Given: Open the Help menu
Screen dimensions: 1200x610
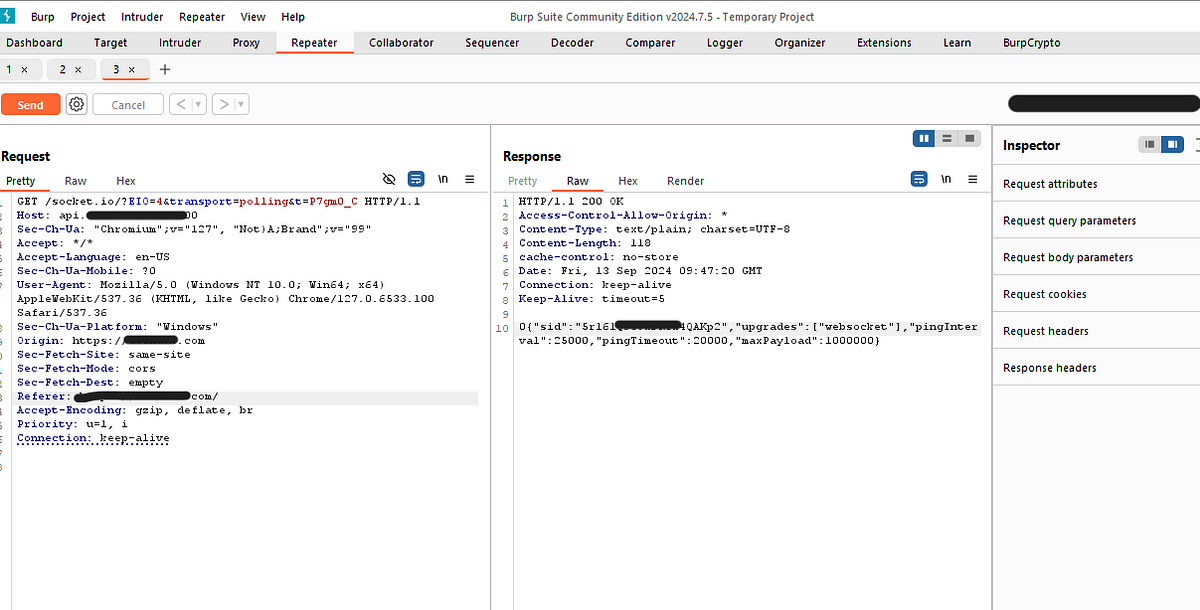Looking at the screenshot, I should coord(293,17).
